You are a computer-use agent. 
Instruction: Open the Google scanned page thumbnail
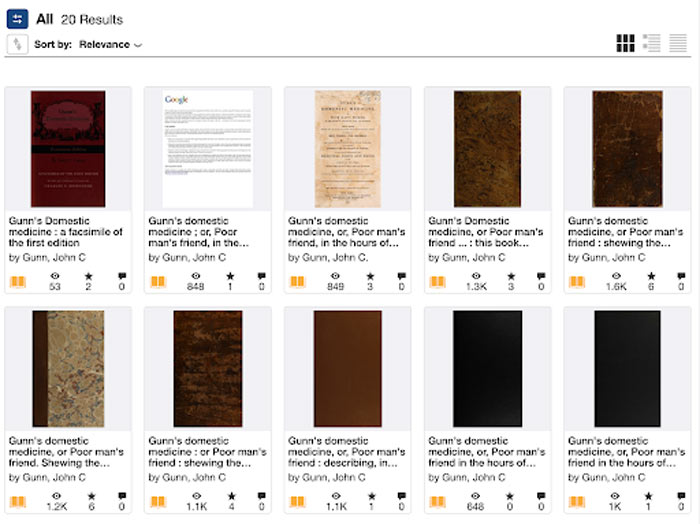click(208, 149)
